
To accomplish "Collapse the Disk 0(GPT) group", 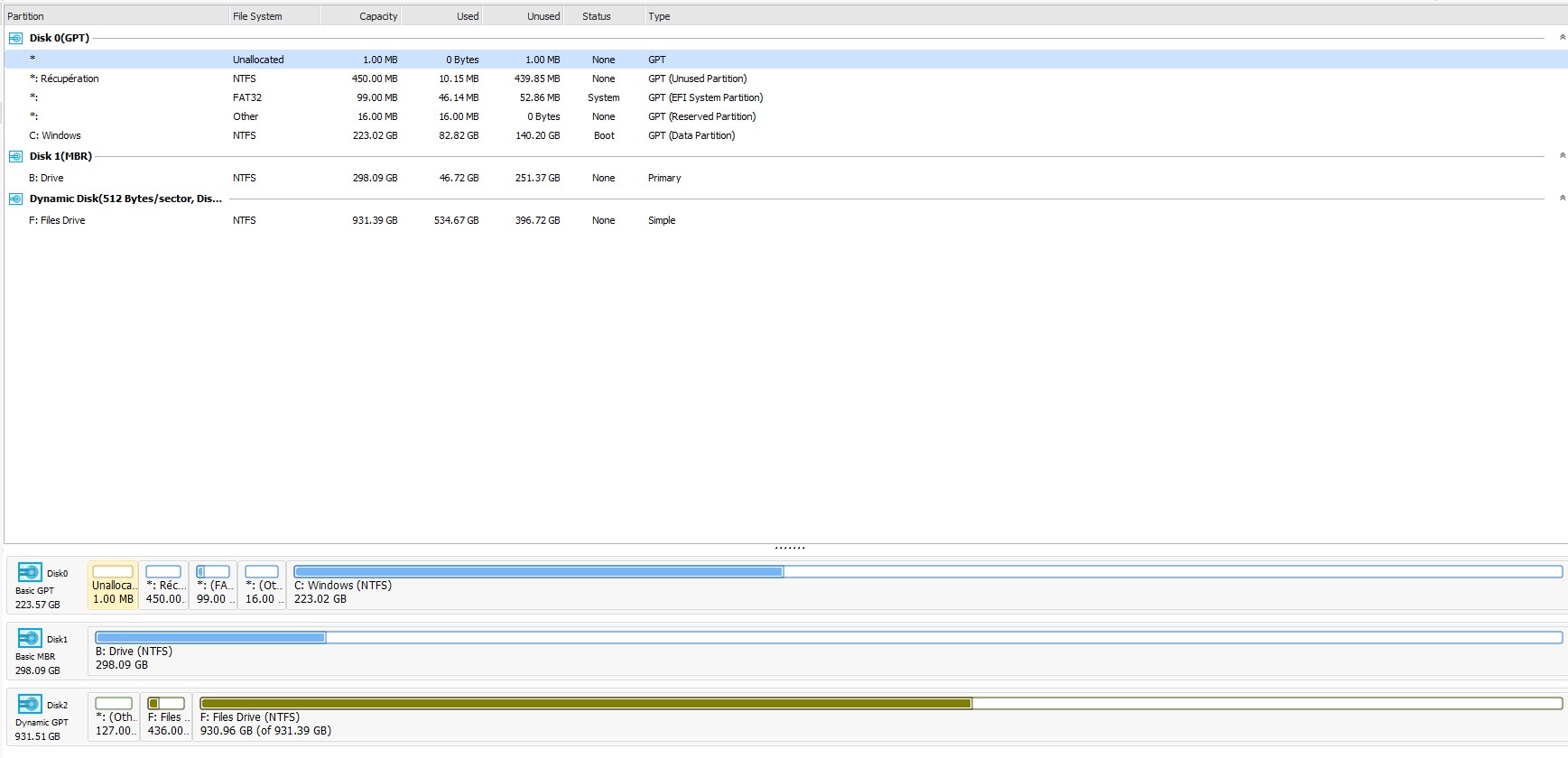I will 1562,38.
